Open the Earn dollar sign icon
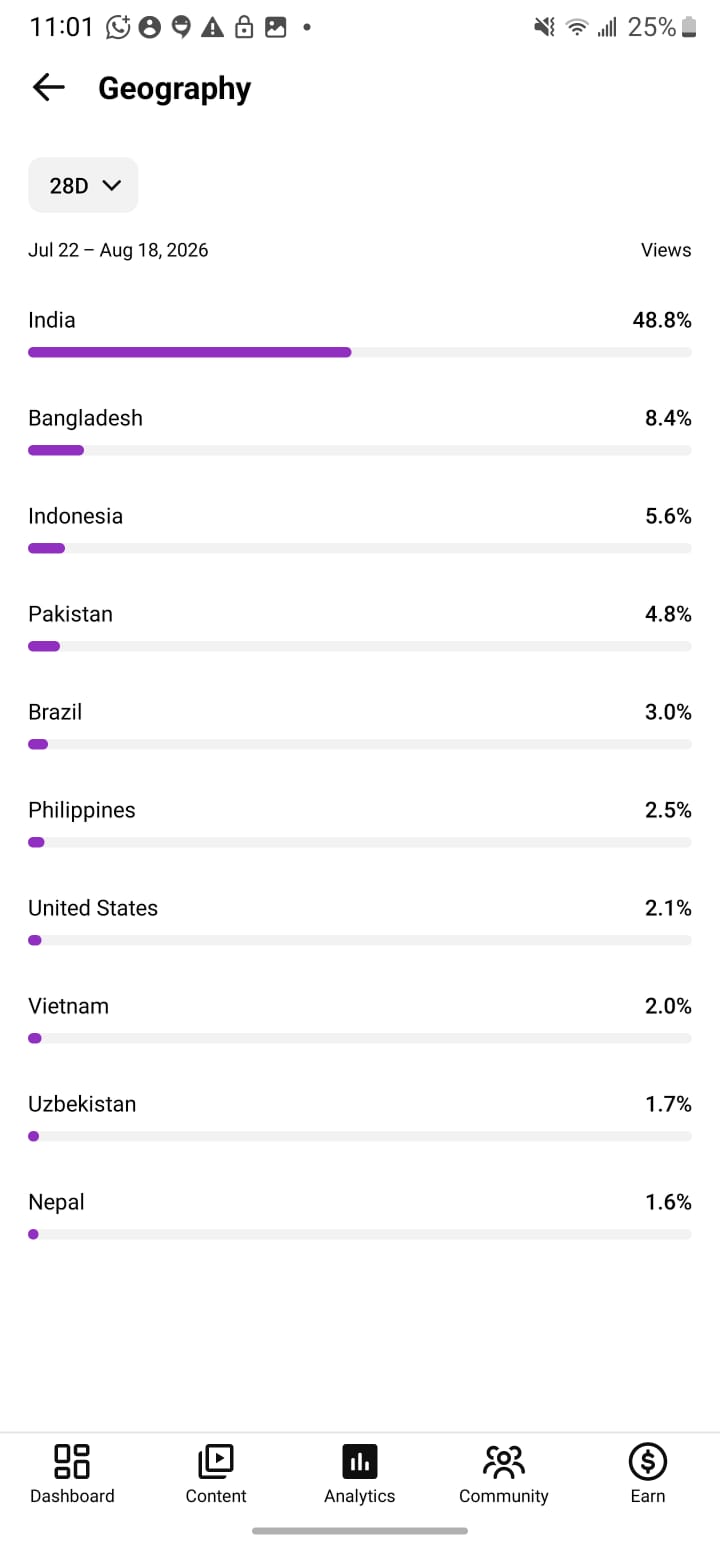The width and height of the screenshot is (720, 1544). click(x=648, y=1461)
